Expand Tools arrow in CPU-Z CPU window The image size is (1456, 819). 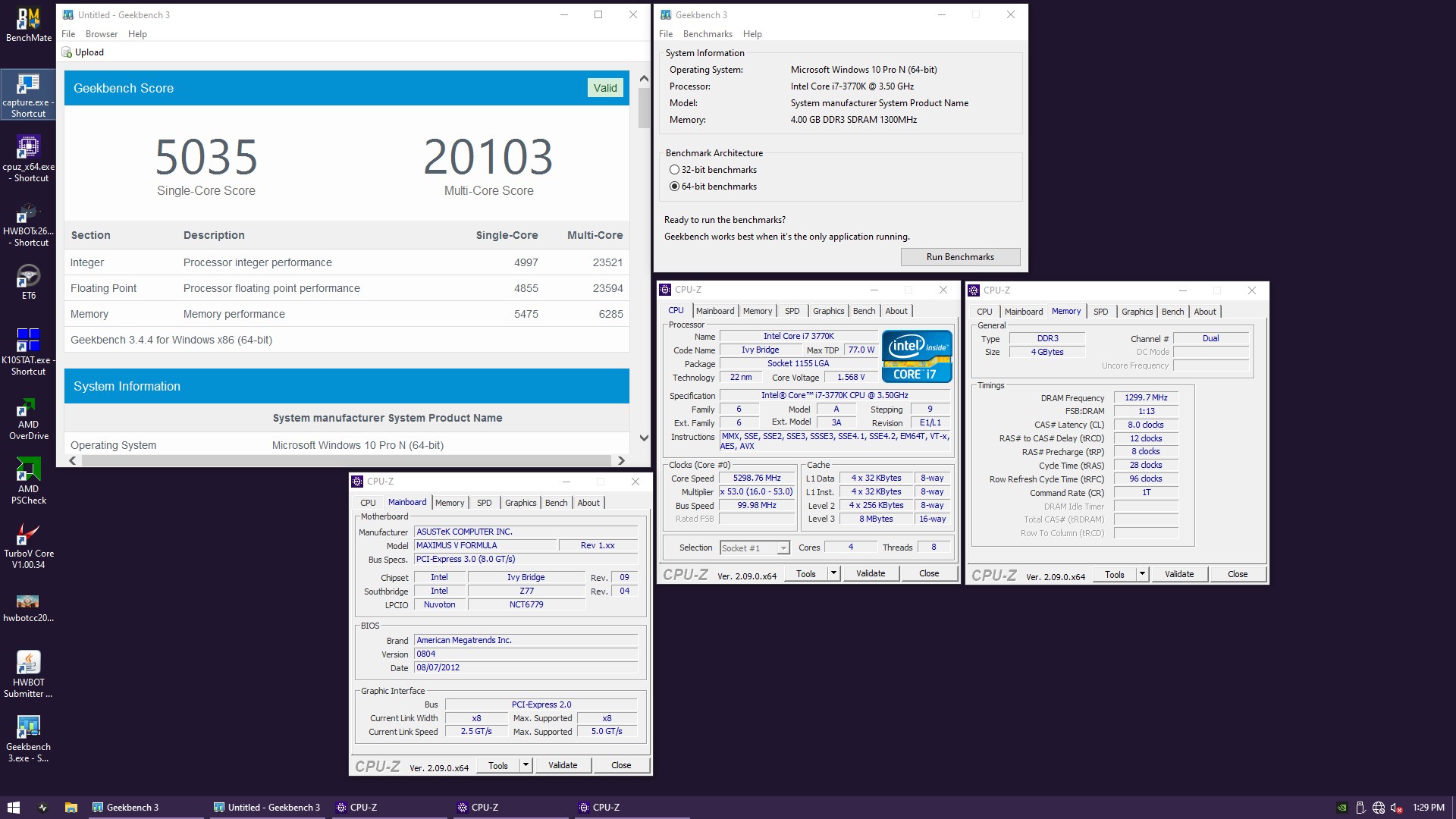point(833,573)
